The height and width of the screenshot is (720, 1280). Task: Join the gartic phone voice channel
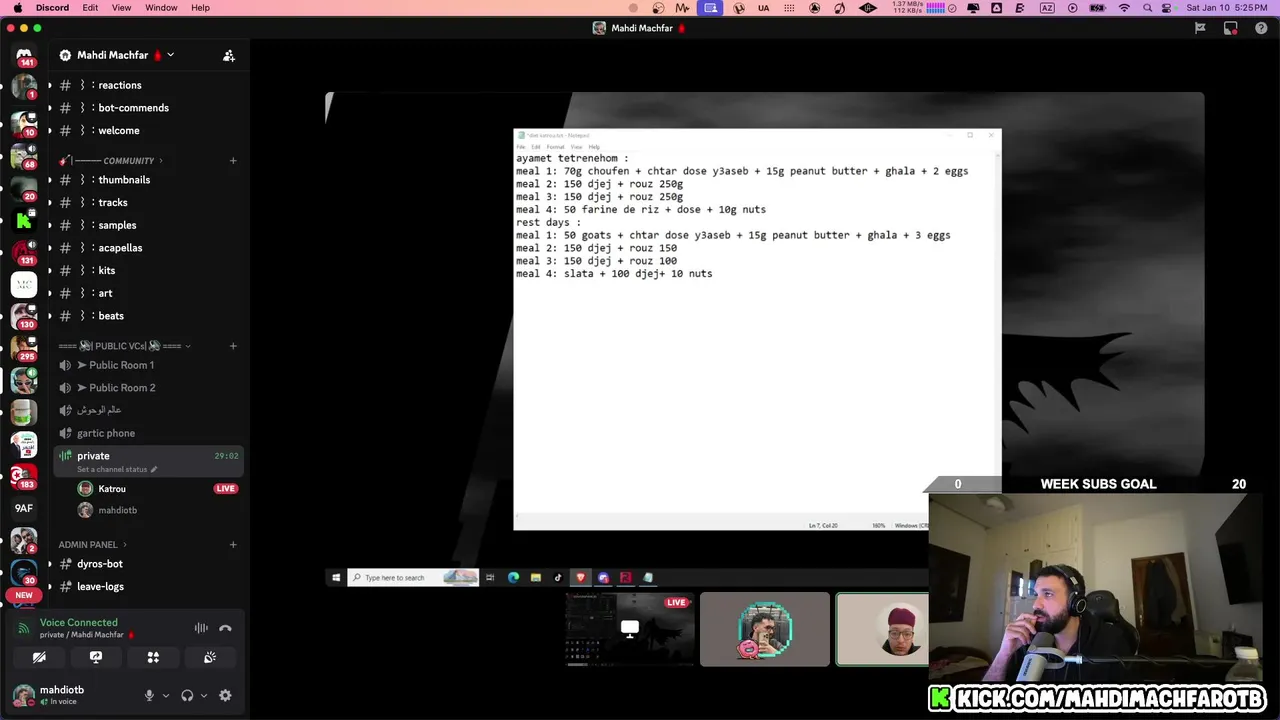click(148, 433)
